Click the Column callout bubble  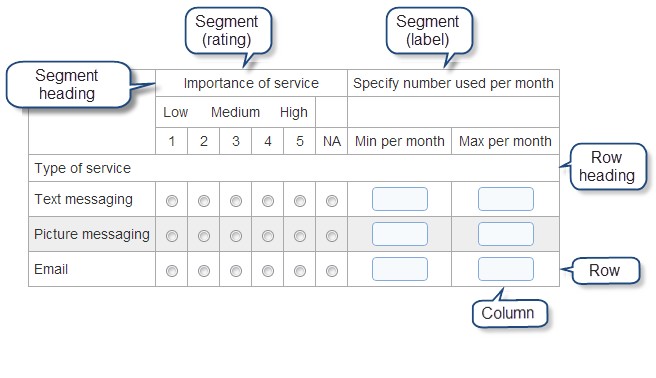tap(510, 313)
